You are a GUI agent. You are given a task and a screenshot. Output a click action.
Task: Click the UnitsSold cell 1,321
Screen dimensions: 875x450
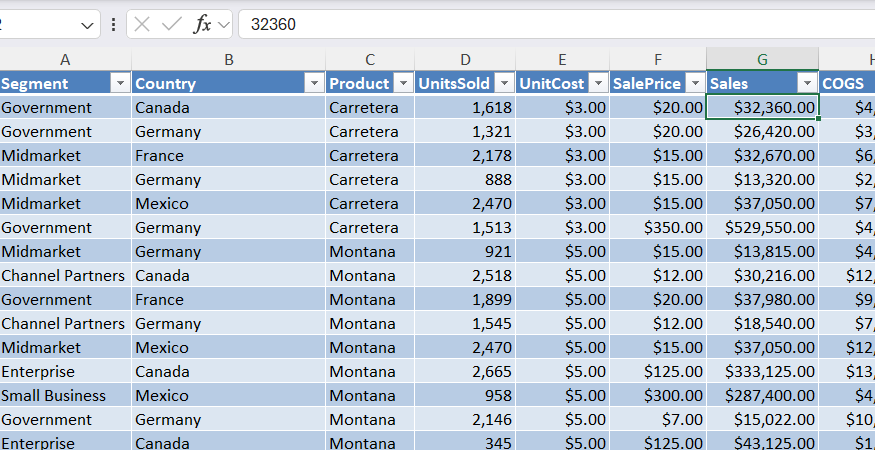[465, 132]
